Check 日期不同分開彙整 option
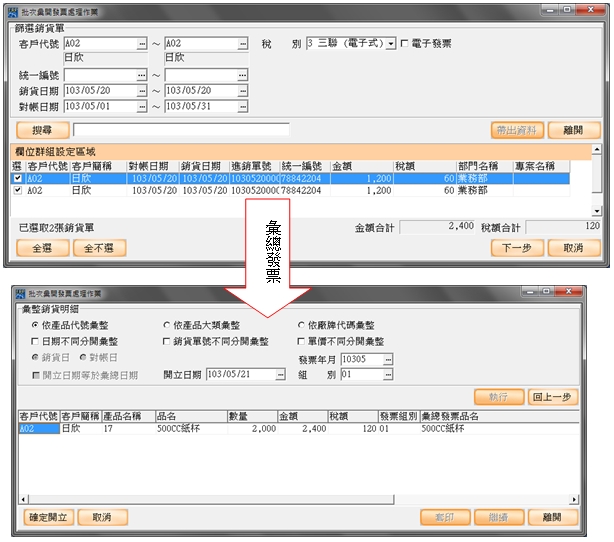 click(x=36, y=342)
